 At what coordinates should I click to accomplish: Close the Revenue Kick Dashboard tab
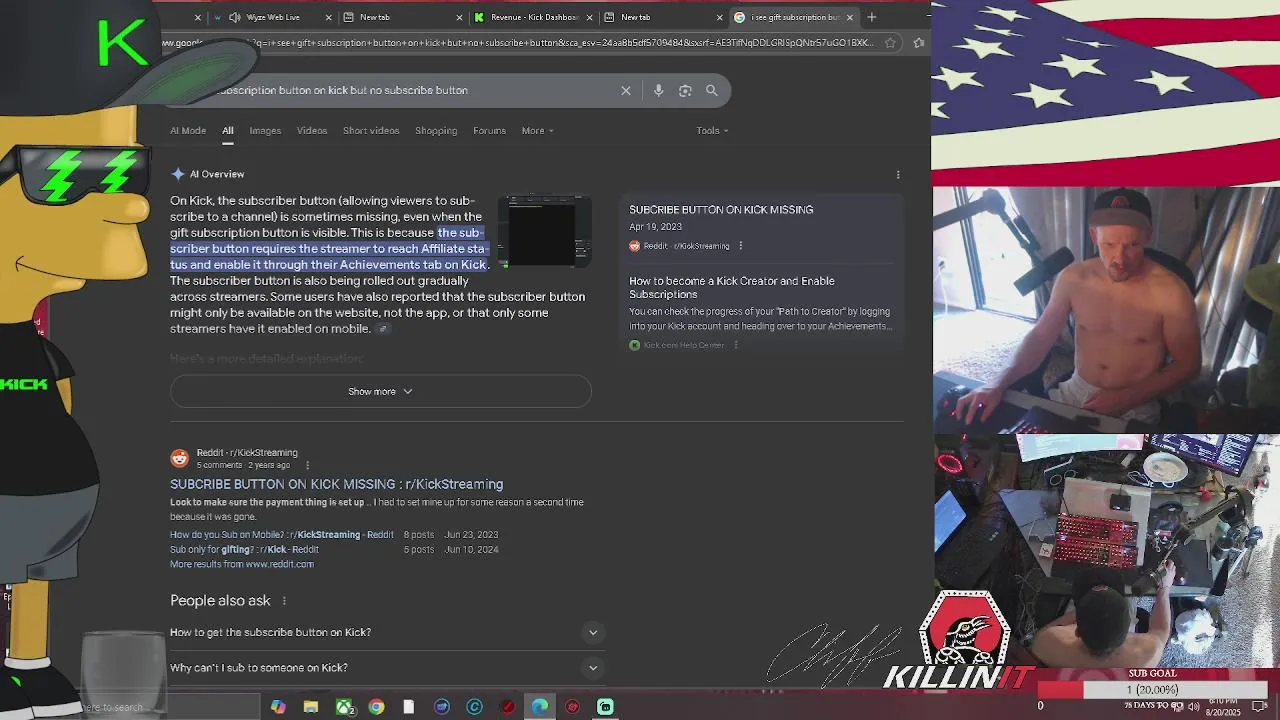click(591, 17)
